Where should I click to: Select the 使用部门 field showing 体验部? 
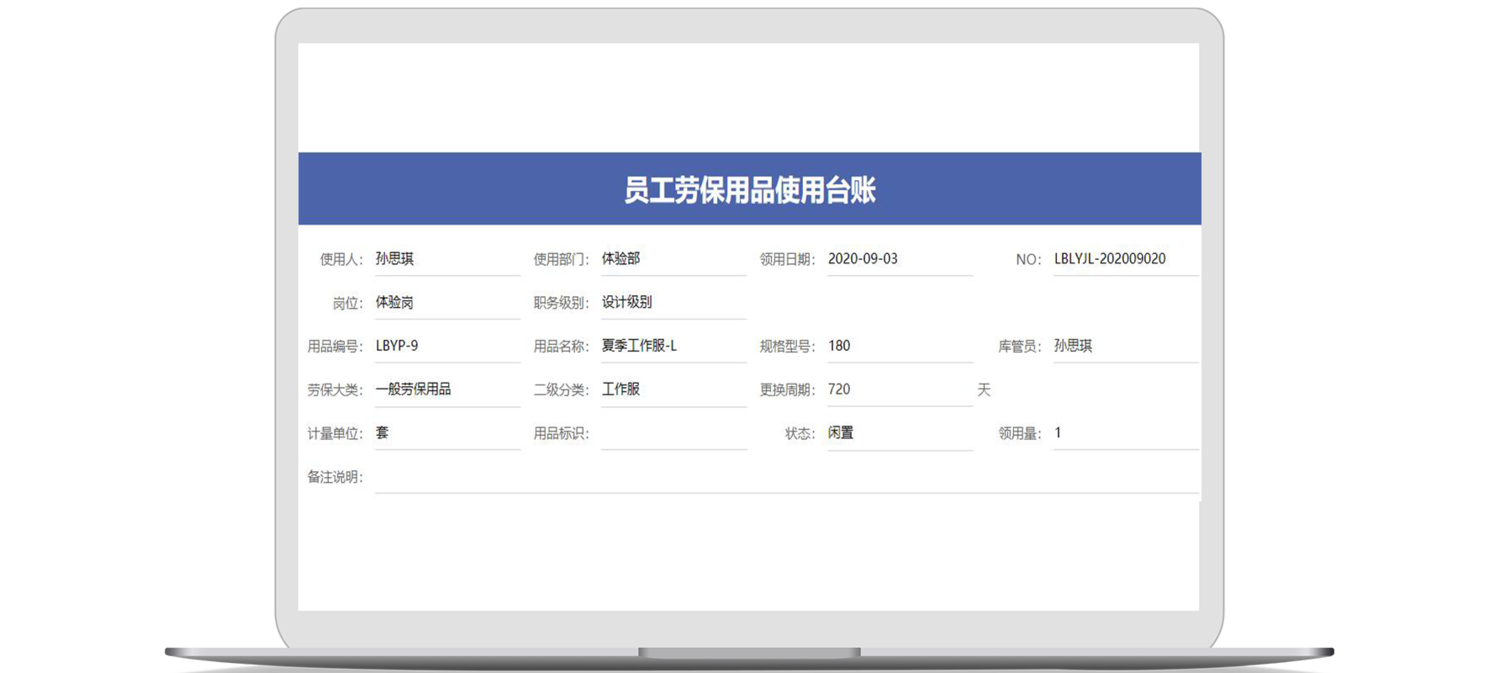click(x=673, y=259)
